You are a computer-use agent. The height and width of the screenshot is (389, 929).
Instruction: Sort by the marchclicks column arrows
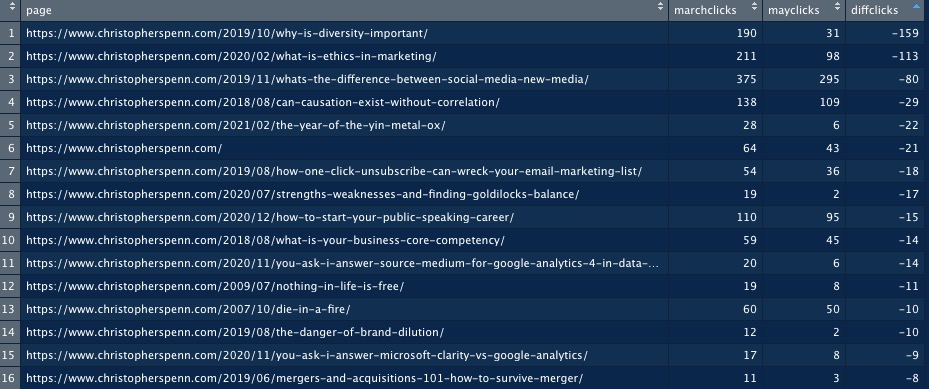coord(754,8)
